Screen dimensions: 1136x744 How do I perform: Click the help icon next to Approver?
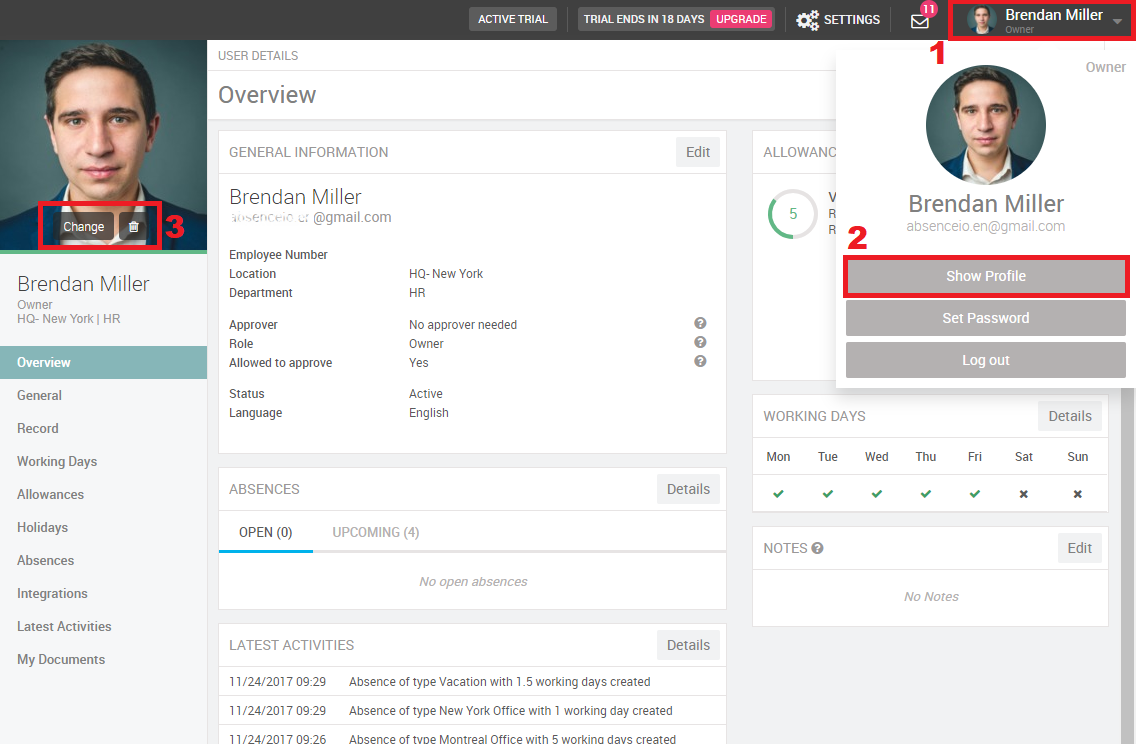tap(700, 323)
